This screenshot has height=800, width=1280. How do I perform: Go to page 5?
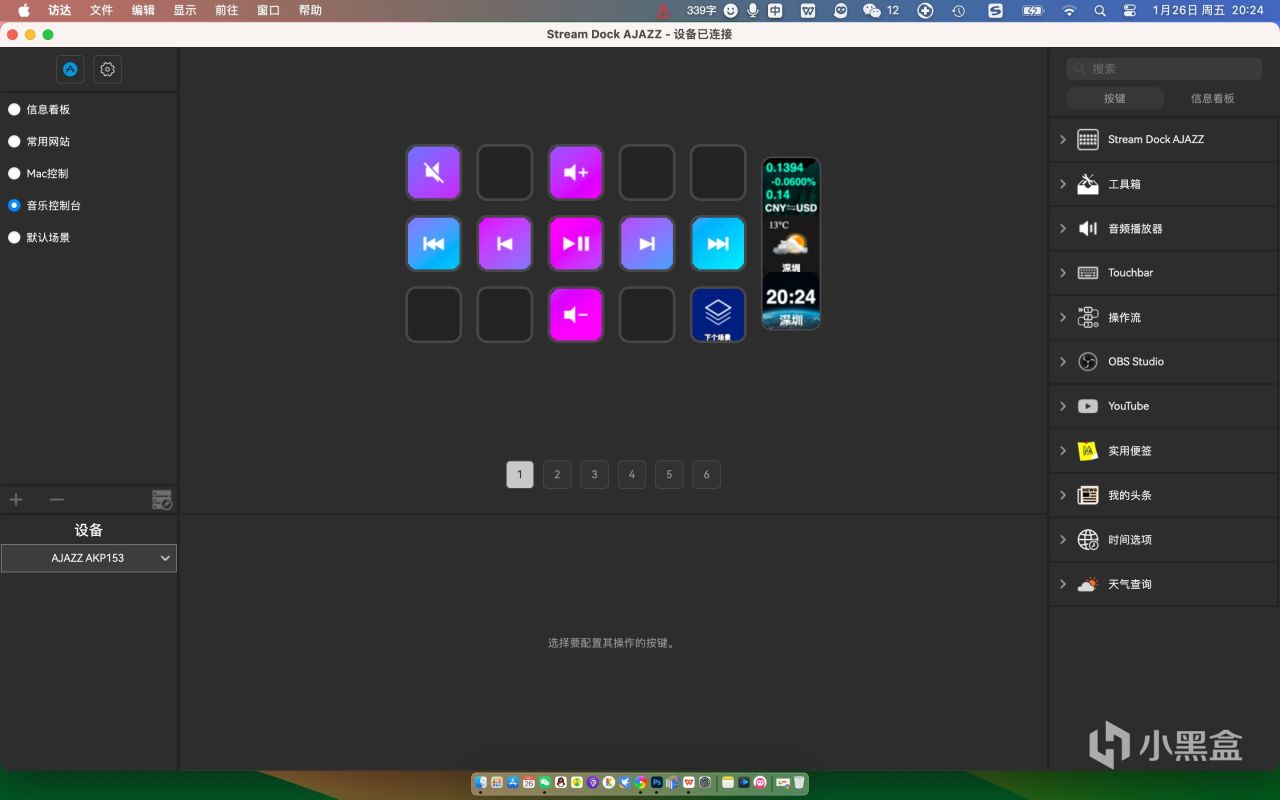click(x=669, y=475)
